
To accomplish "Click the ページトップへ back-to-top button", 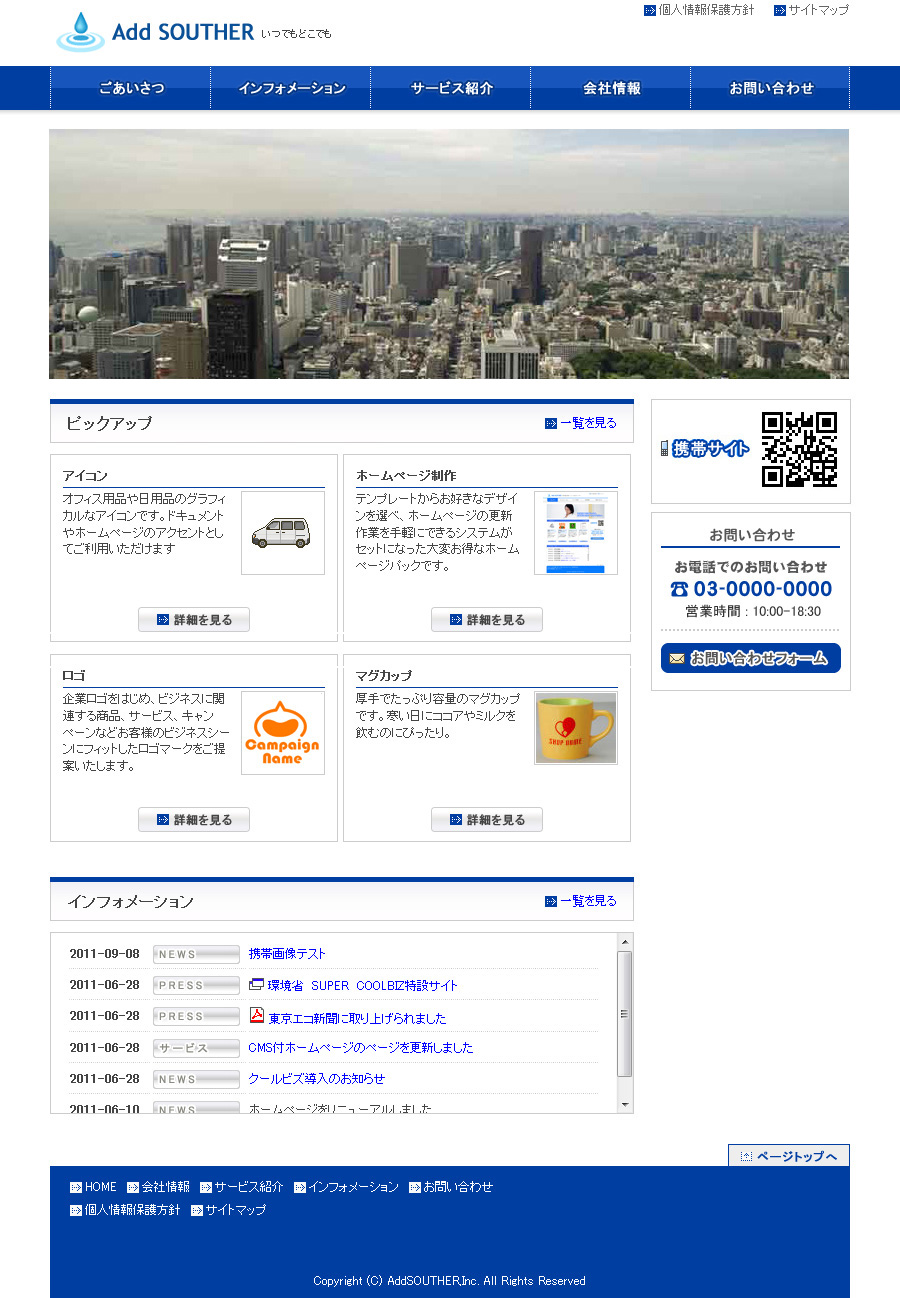I will (788, 1156).
